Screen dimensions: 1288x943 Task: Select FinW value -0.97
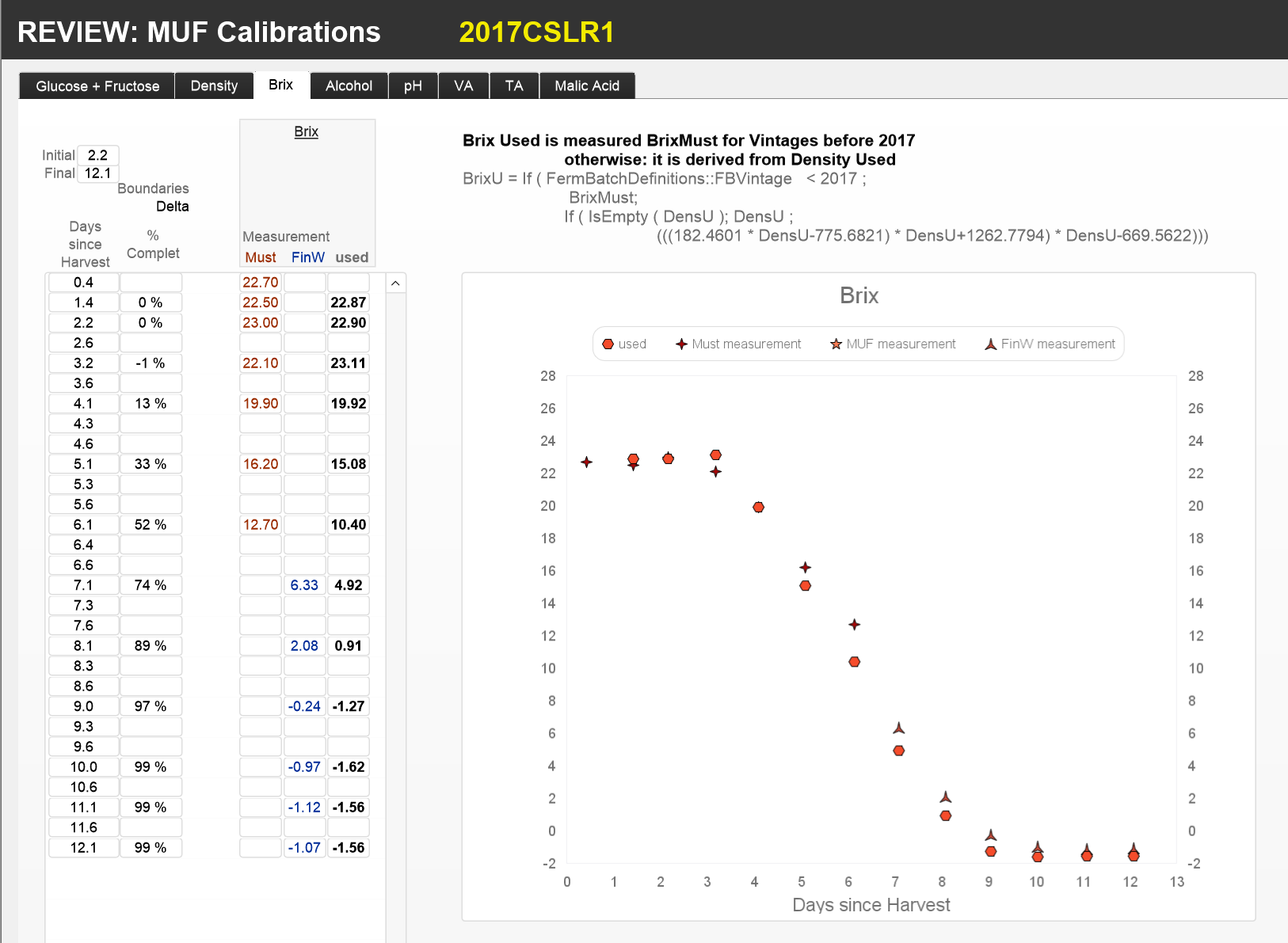point(305,767)
